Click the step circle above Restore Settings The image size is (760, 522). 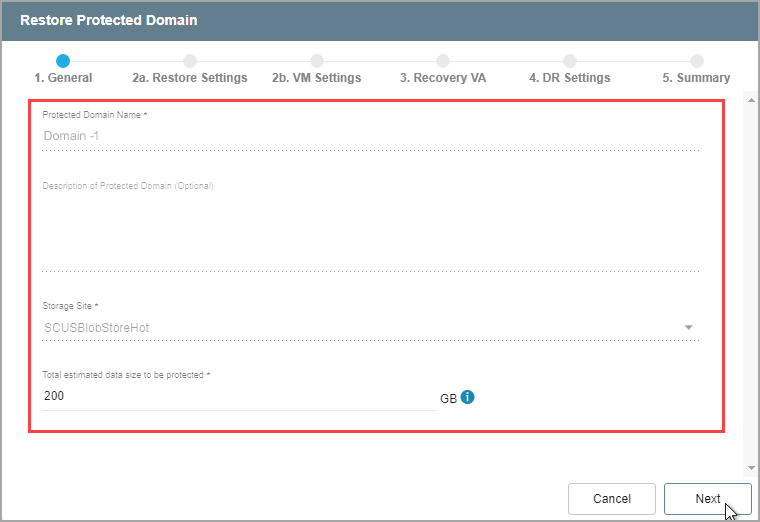190,61
